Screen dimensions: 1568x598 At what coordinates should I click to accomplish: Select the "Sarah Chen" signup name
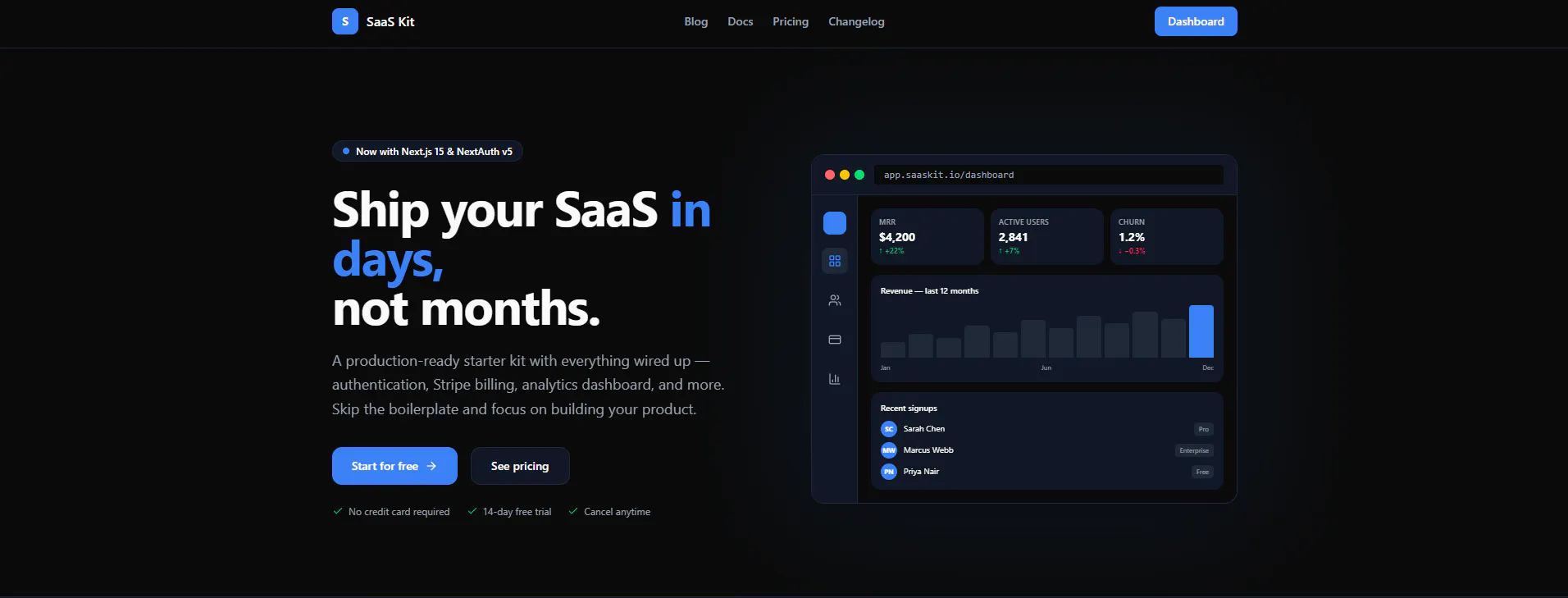tap(924, 429)
